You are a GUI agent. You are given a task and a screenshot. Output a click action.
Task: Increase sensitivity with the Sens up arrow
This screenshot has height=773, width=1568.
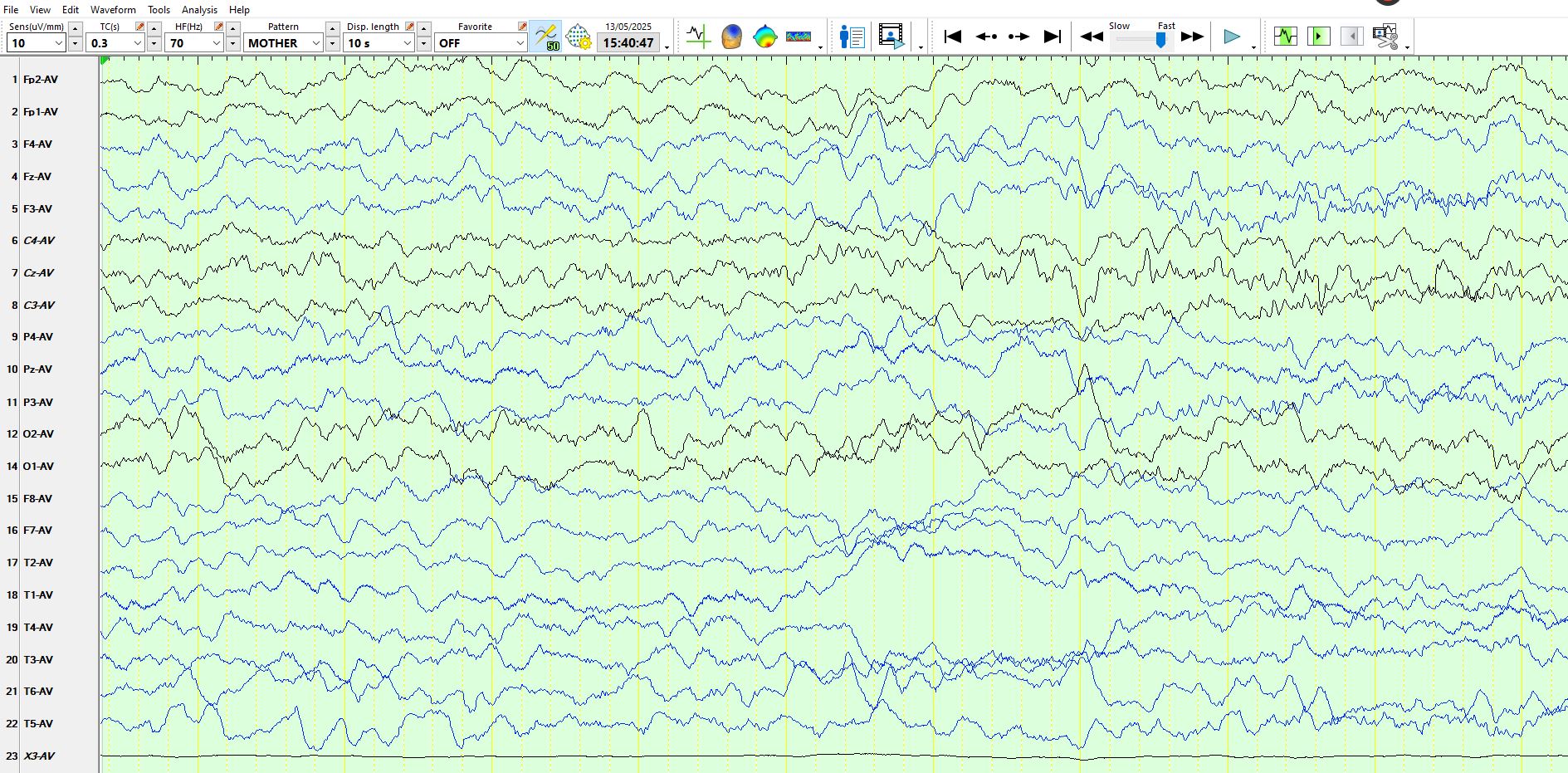click(x=75, y=28)
